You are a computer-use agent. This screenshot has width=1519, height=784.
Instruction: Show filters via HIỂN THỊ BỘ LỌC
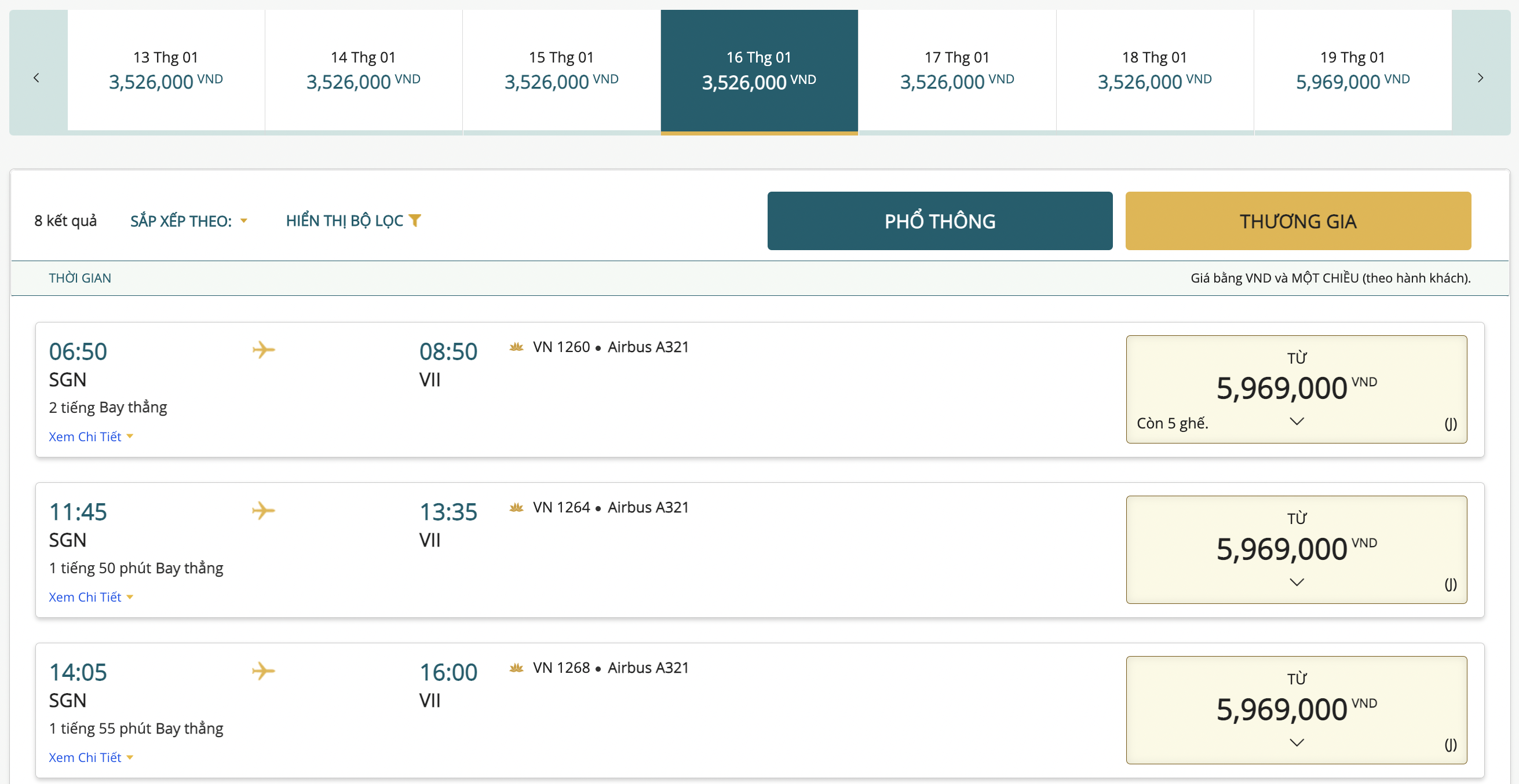coord(345,221)
